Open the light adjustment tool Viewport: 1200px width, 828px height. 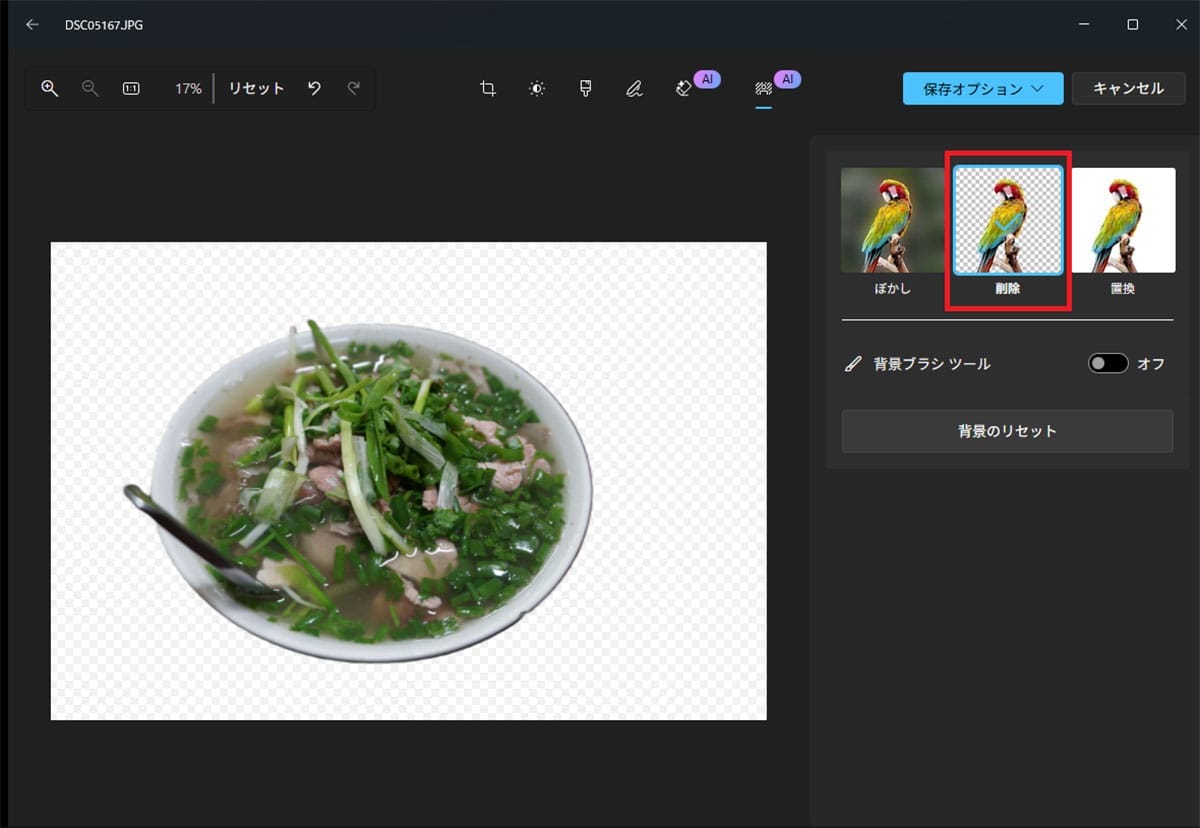tap(536, 88)
